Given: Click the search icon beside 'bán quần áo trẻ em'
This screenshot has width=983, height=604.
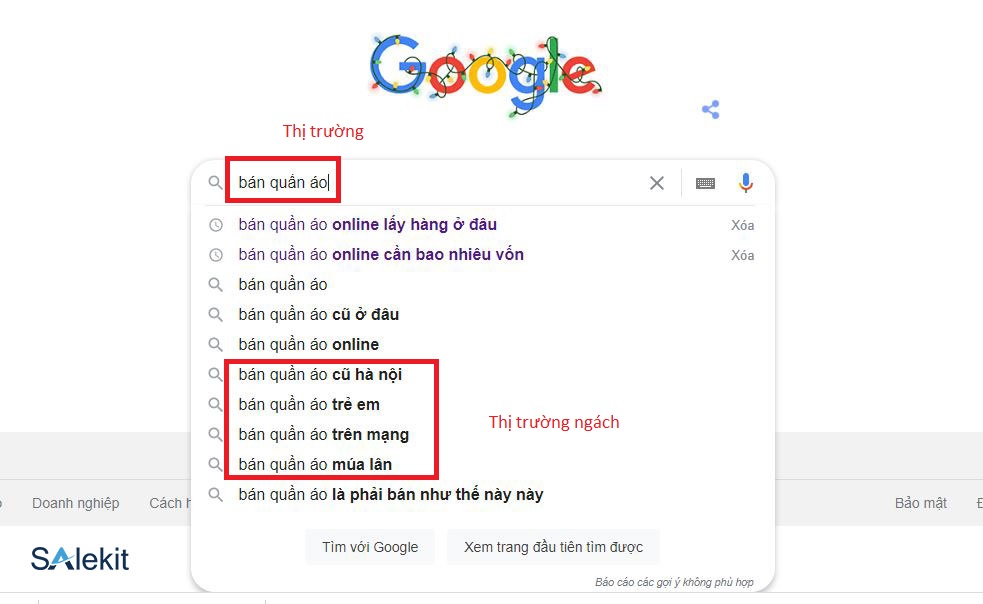Looking at the screenshot, I should click(216, 404).
